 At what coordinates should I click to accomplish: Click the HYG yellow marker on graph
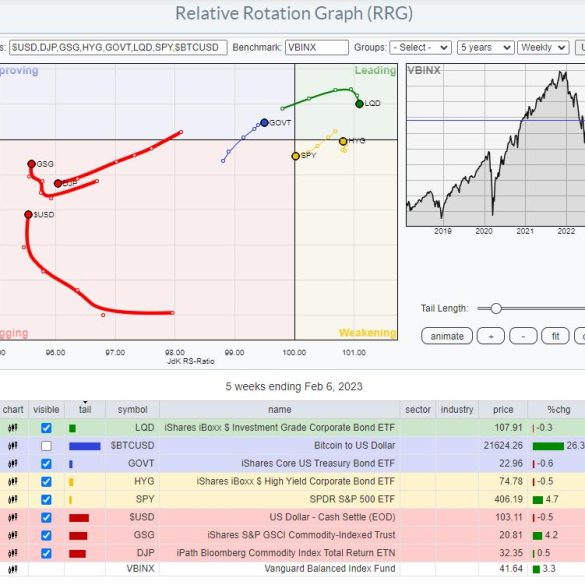343,141
